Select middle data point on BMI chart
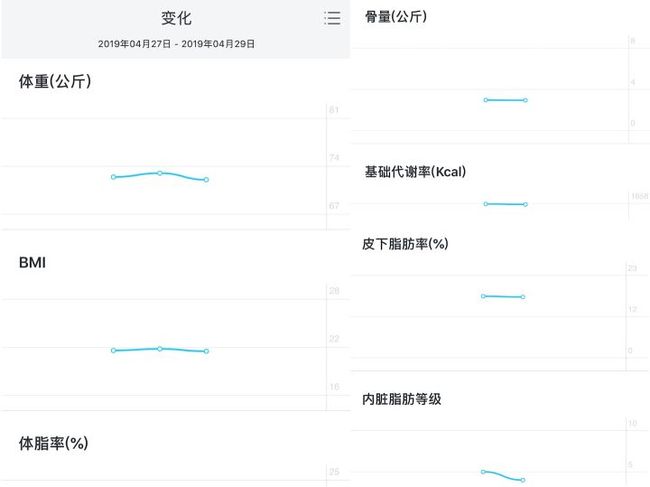Screen dimensions: 650x487 pos(160,349)
